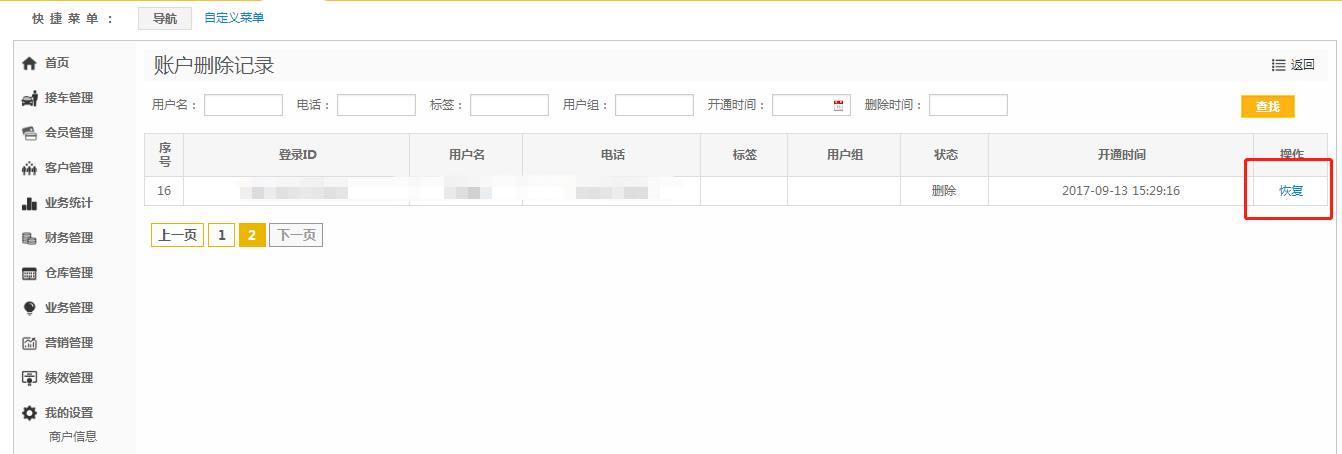Expand 我的设置 gear menu
This screenshot has width=1342, height=454.
[x=29, y=413]
